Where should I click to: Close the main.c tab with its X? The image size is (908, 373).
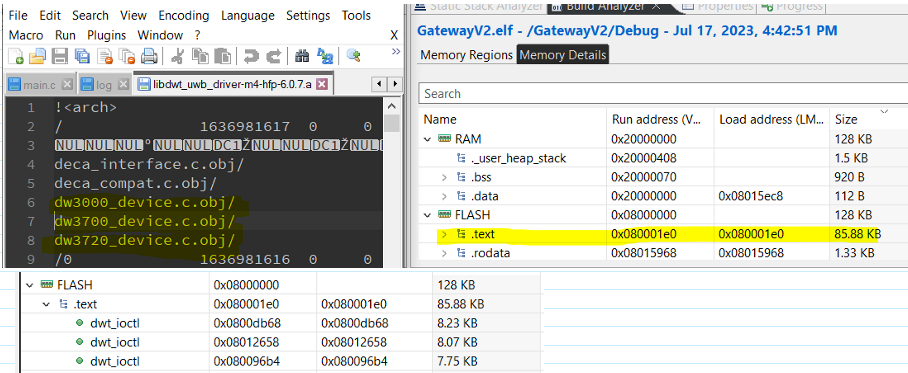click(x=67, y=85)
